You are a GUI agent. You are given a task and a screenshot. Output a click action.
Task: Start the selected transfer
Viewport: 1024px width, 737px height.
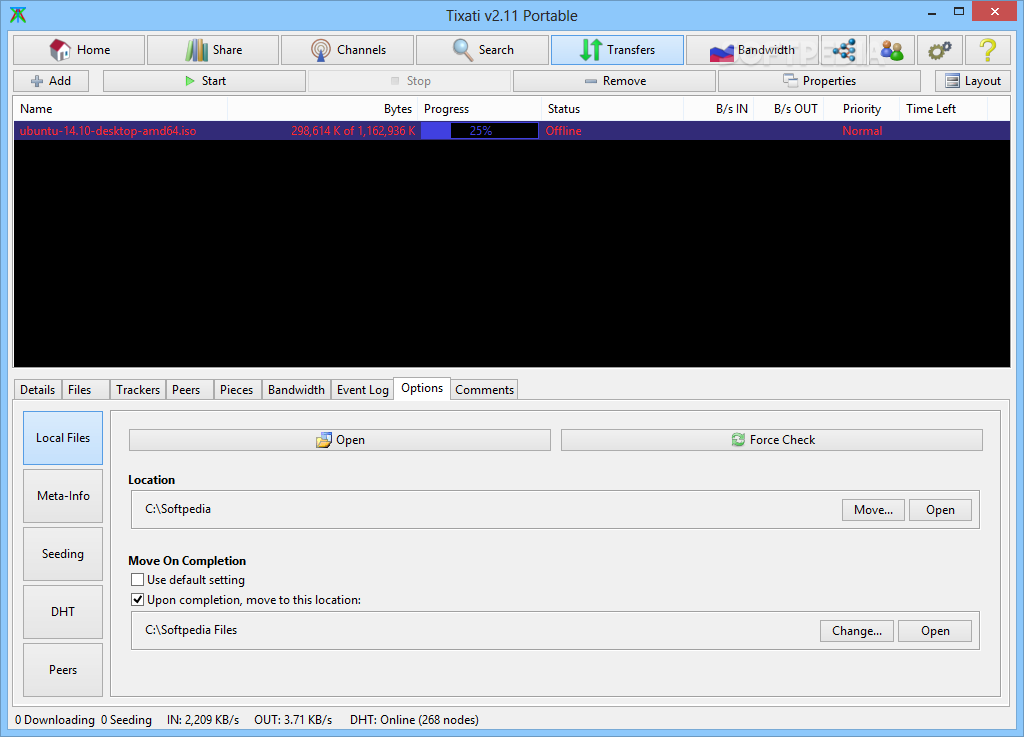coord(204,81)
